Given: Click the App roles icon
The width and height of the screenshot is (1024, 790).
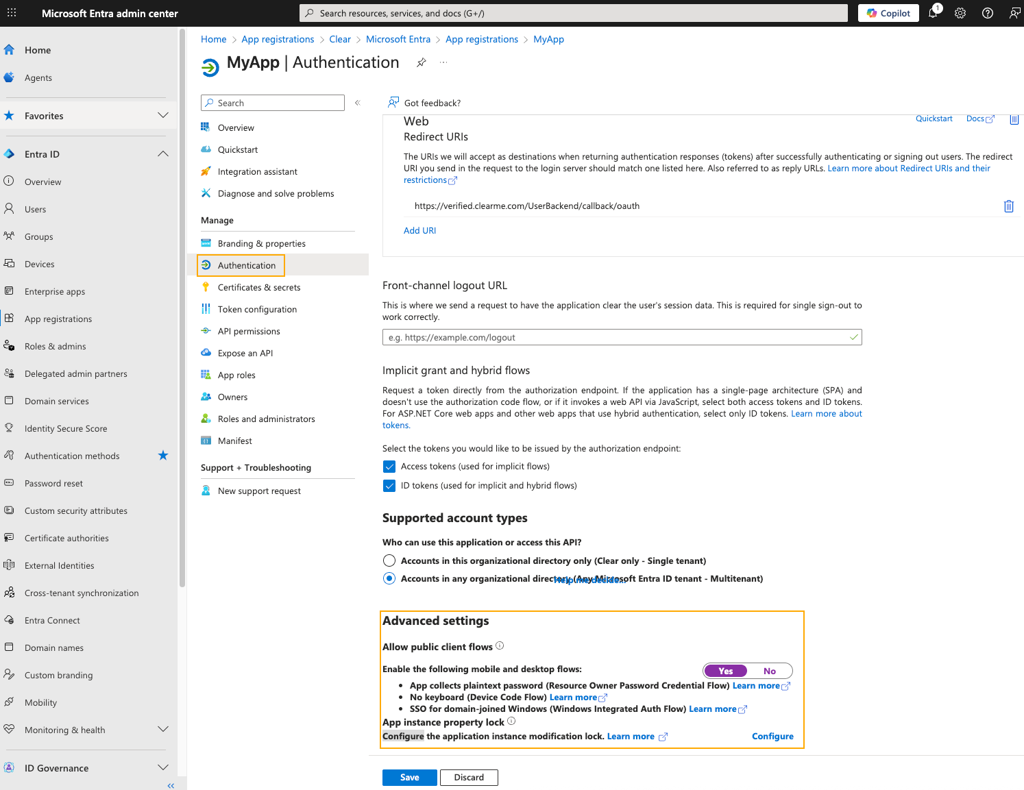Looking at the screenshot, I should (x=206, y=375).
